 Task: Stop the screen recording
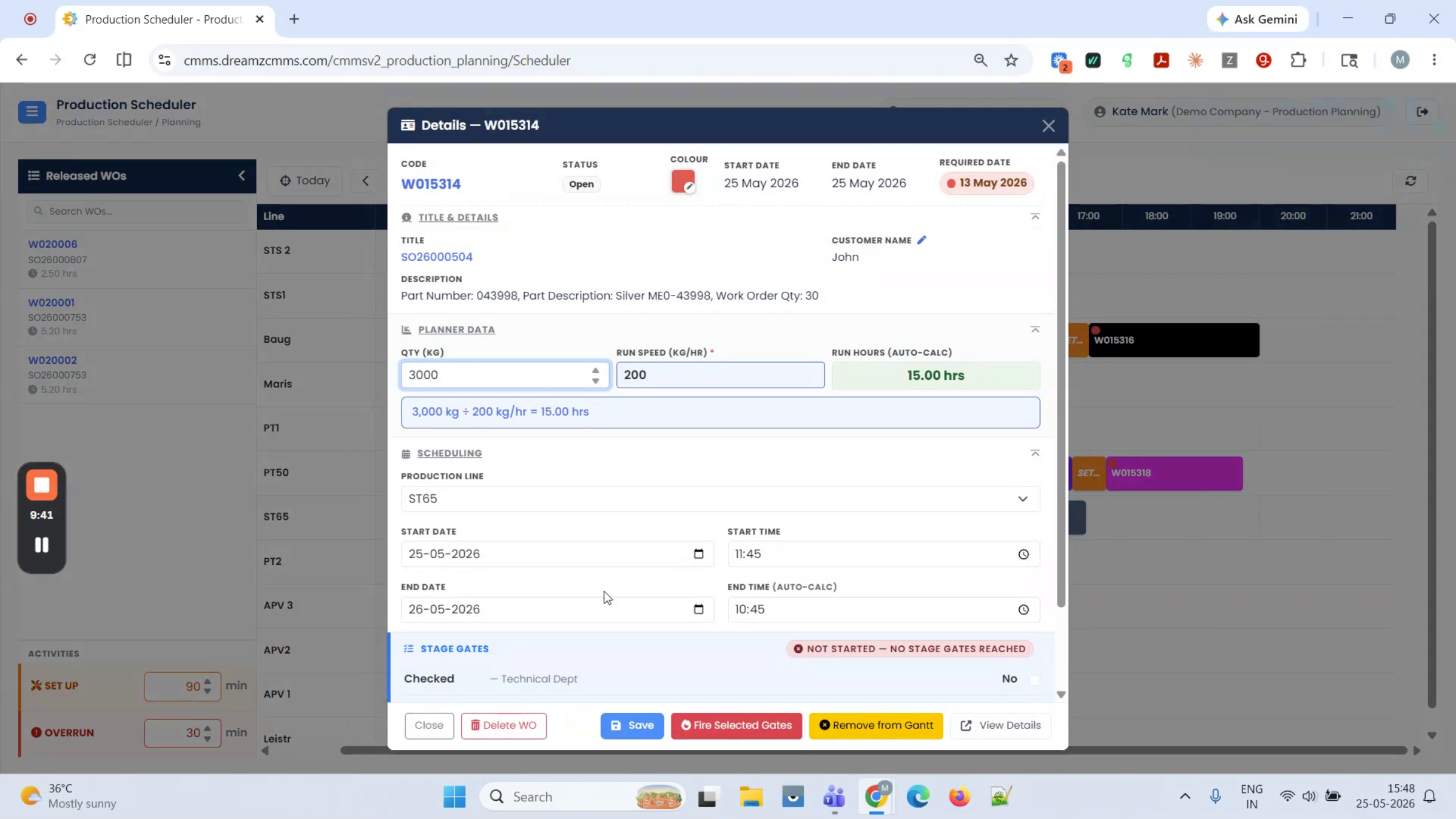41,485
